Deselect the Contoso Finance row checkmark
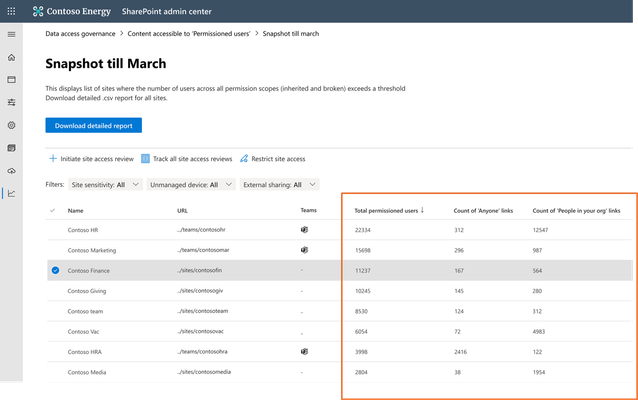The width and height of the screenshot is (638, 400). pyautogui.click(x=55, y=270)
